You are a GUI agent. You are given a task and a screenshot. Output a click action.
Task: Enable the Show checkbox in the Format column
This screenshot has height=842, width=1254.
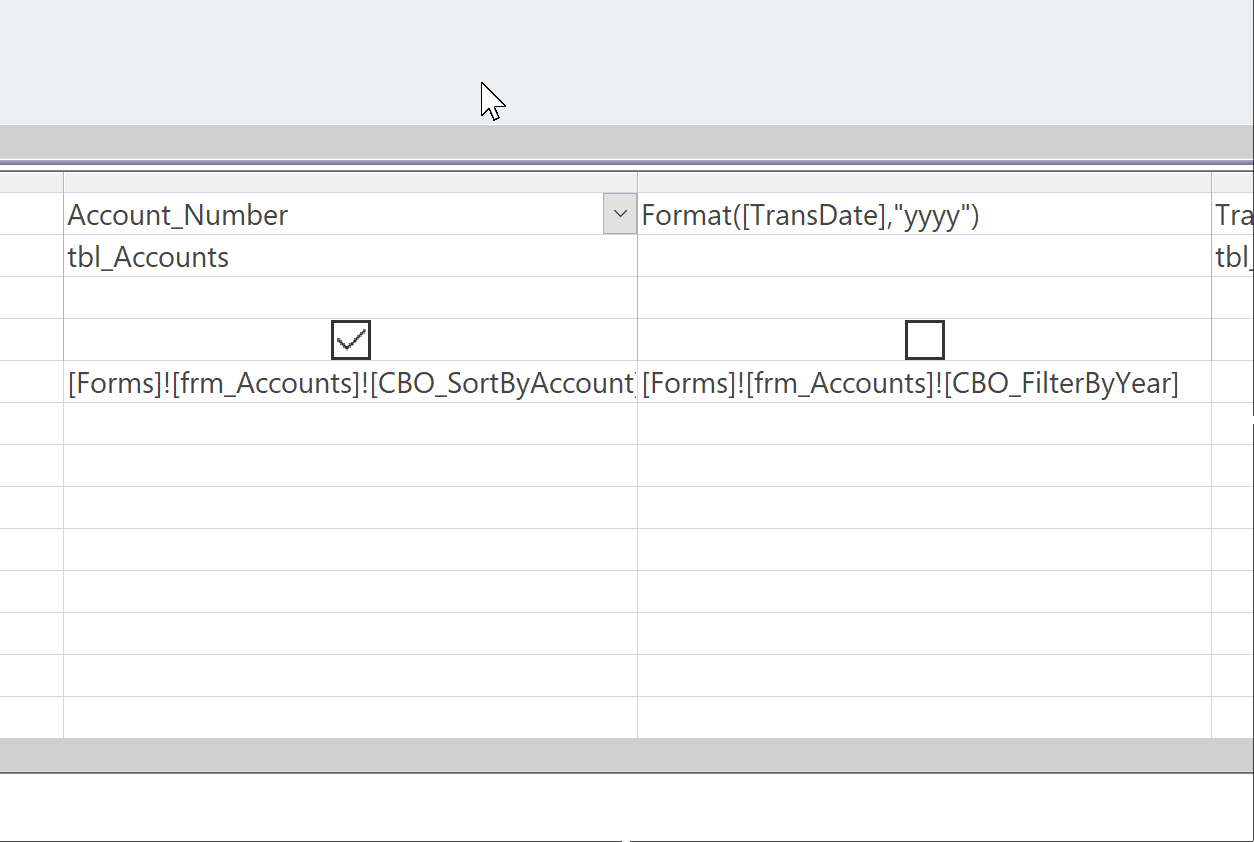[924, 340]
